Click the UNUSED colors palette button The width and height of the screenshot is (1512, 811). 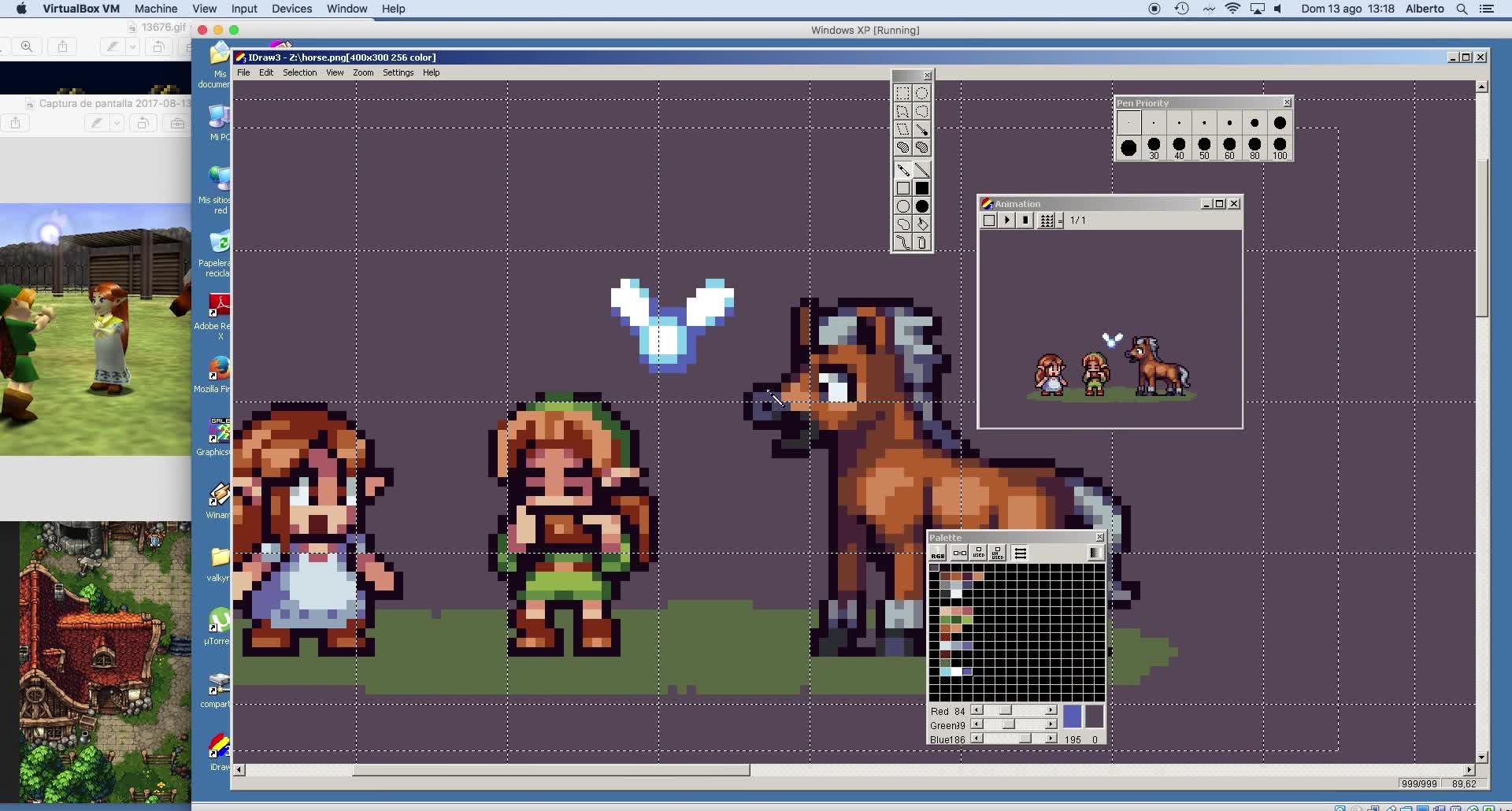tap(997, 553)
